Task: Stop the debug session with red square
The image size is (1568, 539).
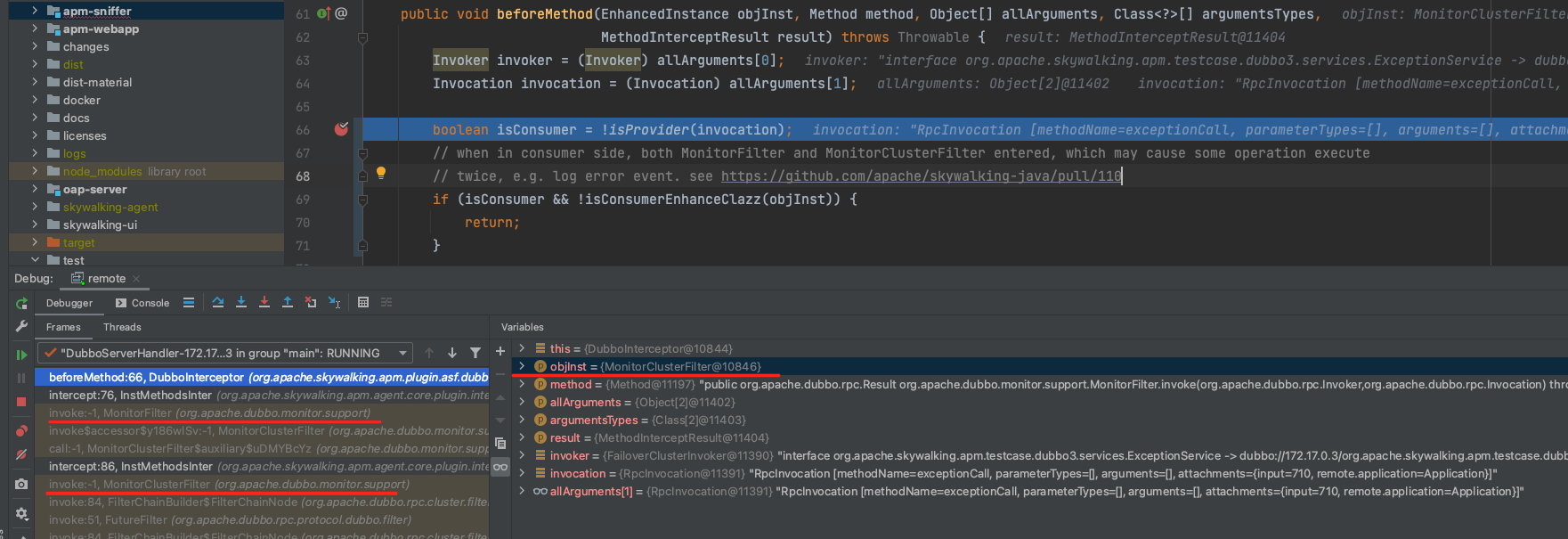Action: click(x=21, y=403)
